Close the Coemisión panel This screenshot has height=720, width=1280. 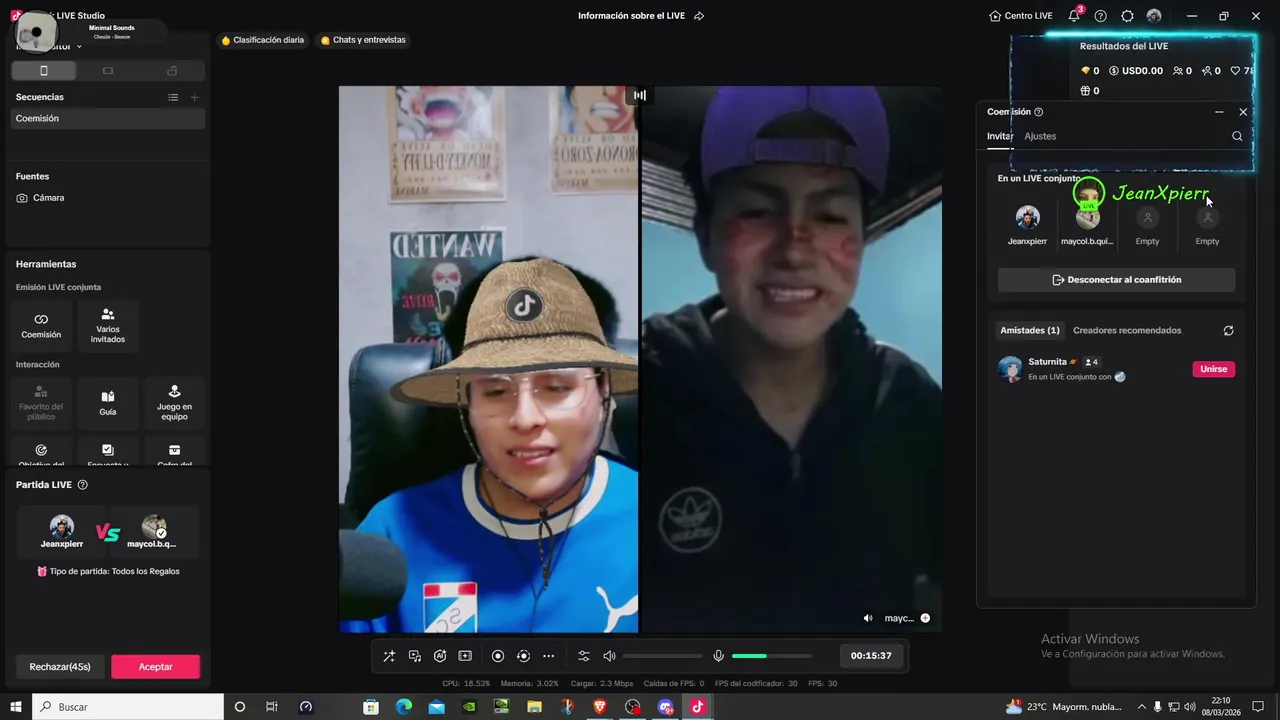[1243, 112]
